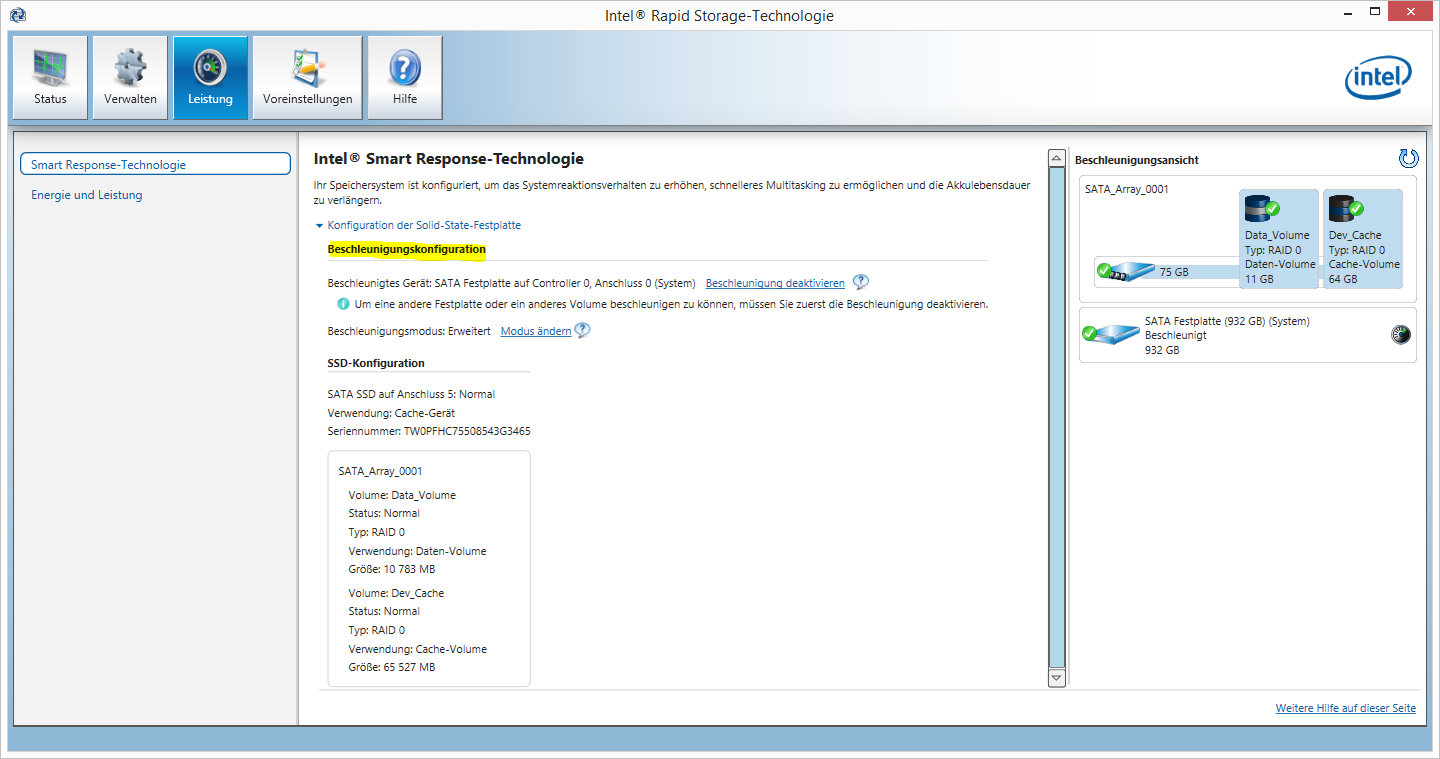The height and width of the screenshot is (759, 1440).
Task: Click the Beschleunigungskonfiguration heading
Action: click(x=407, y=249)
